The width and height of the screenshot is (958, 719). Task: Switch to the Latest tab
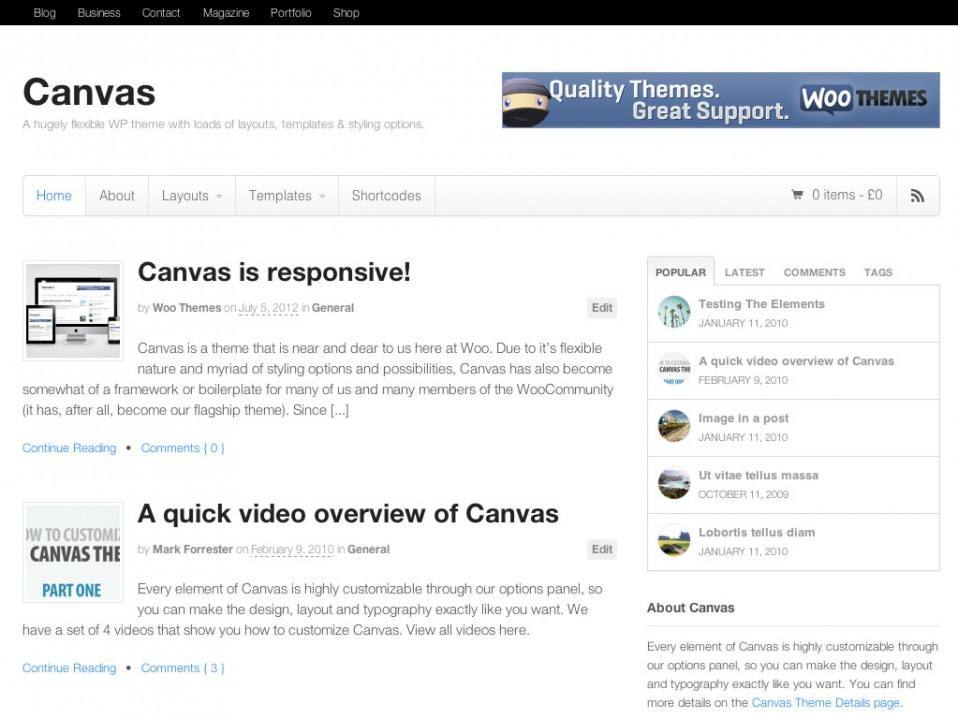coord(744,272)
